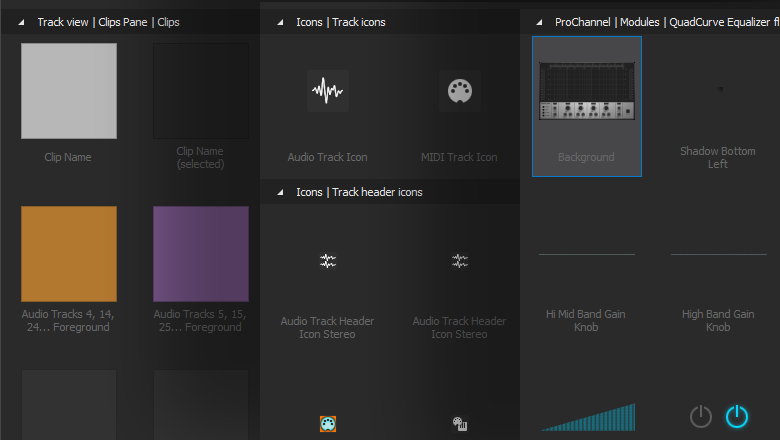
Task: Collapse the Track view Clips Pane section
Action: coord(22,22)
